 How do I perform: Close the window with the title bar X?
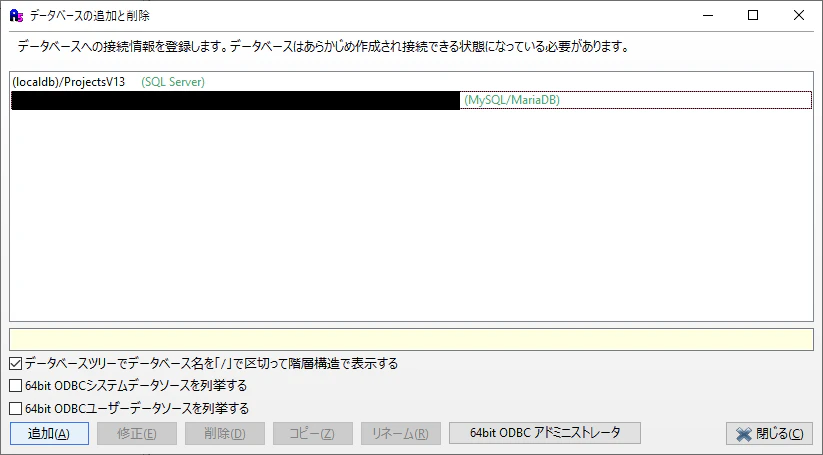(x=798, y=15)
